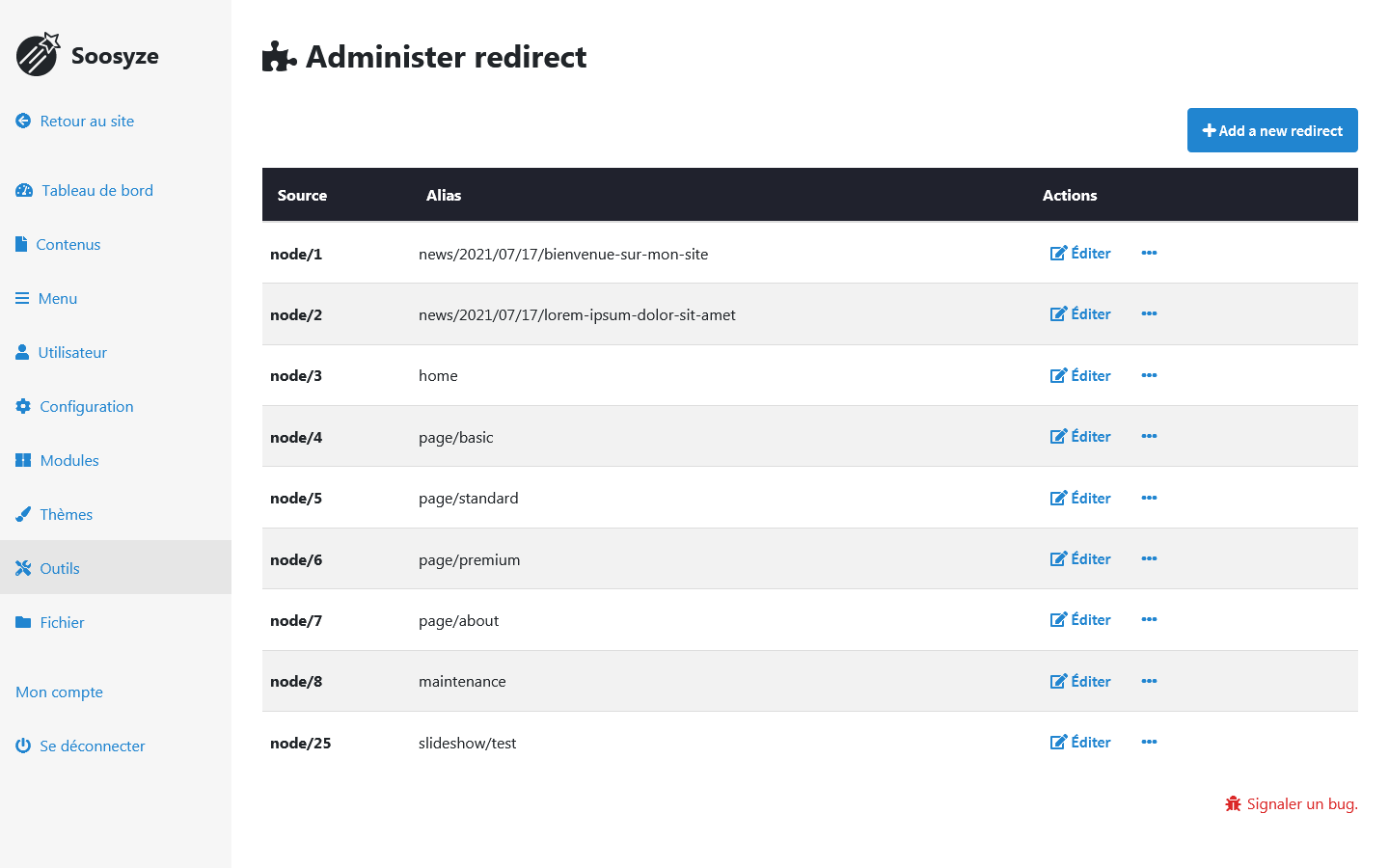Open the ellipsis actions menu for node/1

[1149, 253]
